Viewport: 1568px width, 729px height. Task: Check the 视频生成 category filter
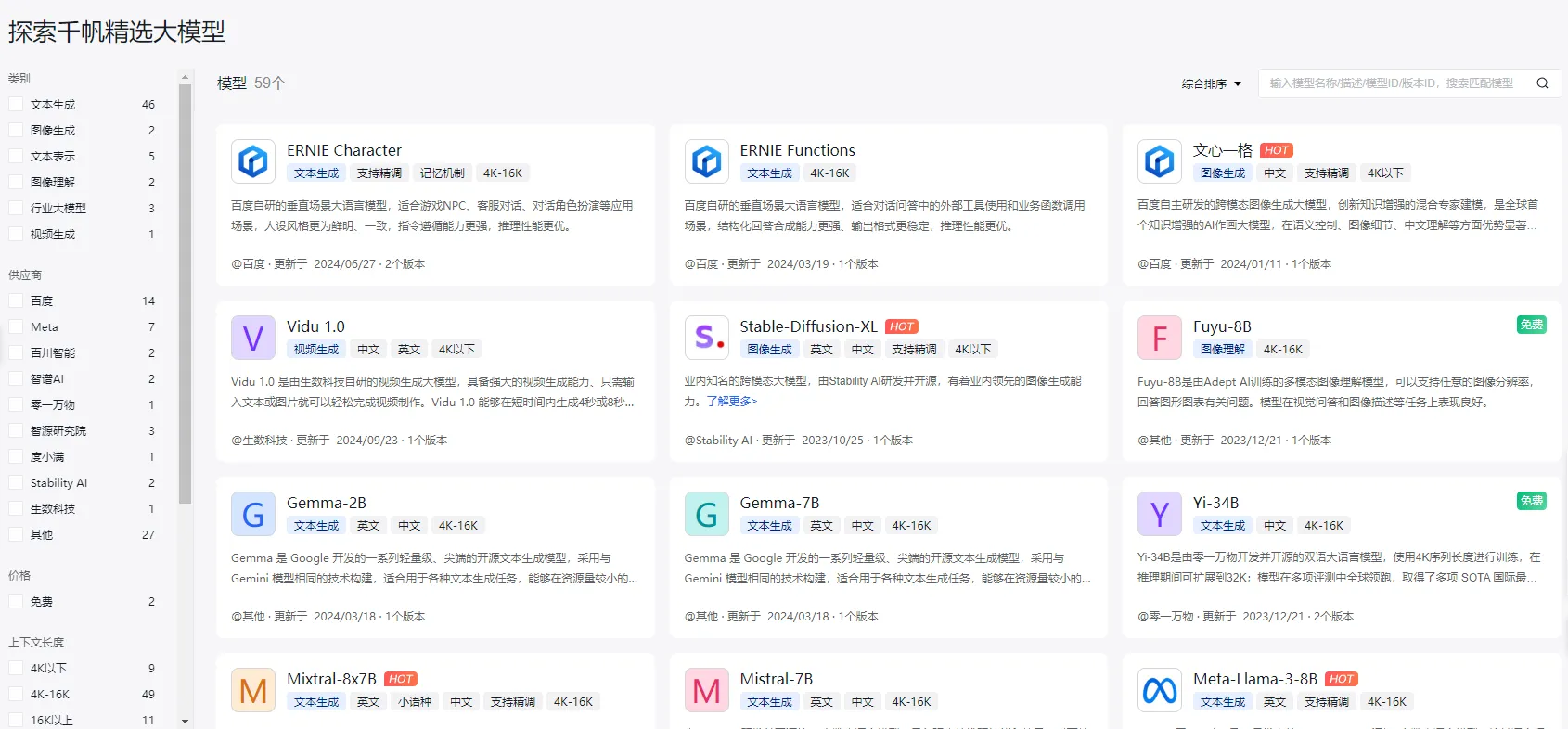click(16, 235)
